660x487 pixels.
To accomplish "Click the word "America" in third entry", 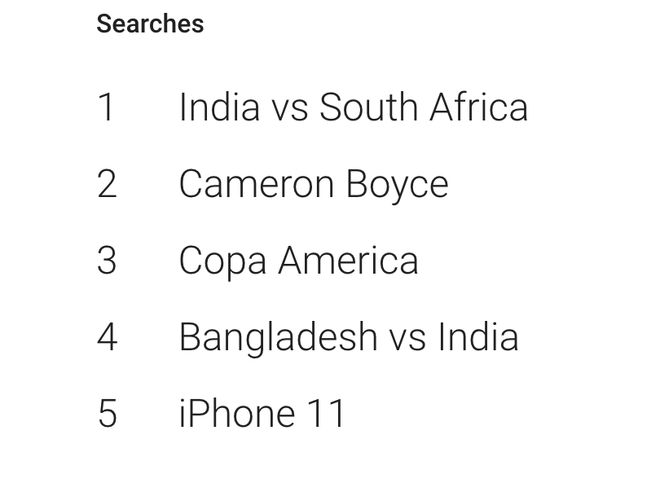I will click(x=348, y=261).
